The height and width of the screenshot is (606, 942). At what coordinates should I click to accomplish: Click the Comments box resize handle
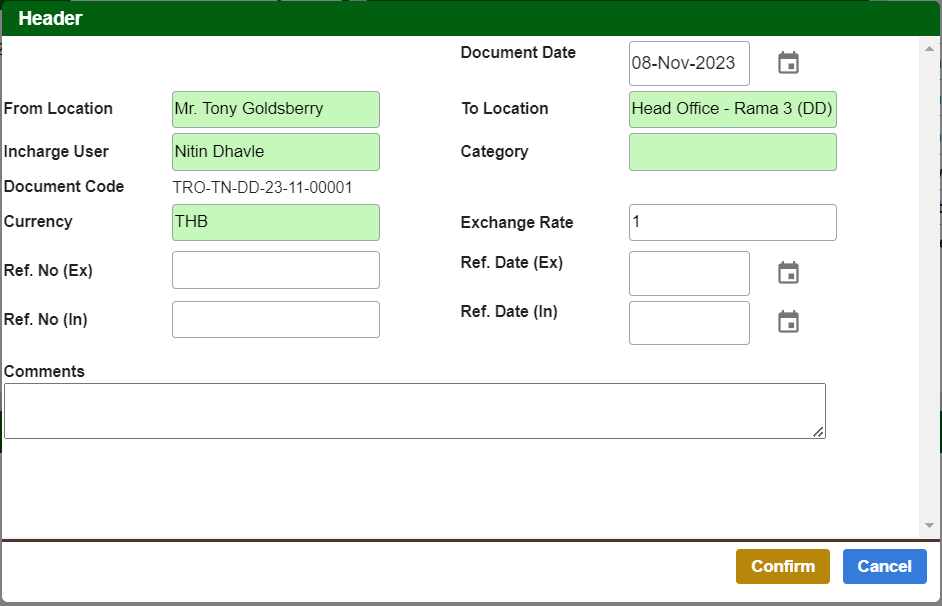819,432
